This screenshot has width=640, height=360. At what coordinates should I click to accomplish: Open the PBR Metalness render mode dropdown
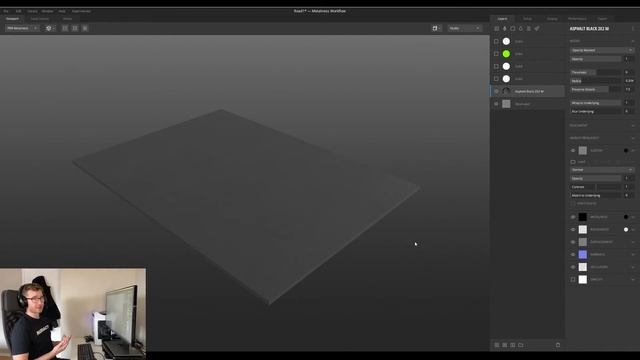point(22,28)
